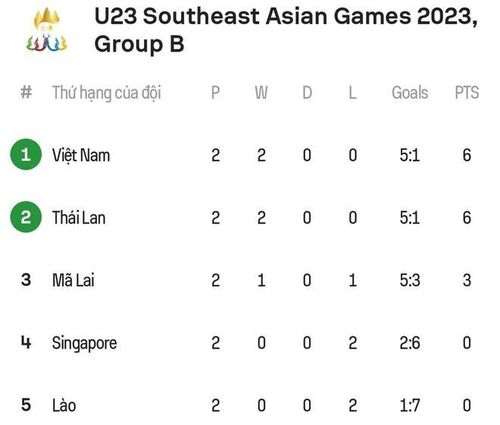Screen dimensions: 500x425
Task: Click the 'Thứ hạng của đội' header
Action: point(106,93)
